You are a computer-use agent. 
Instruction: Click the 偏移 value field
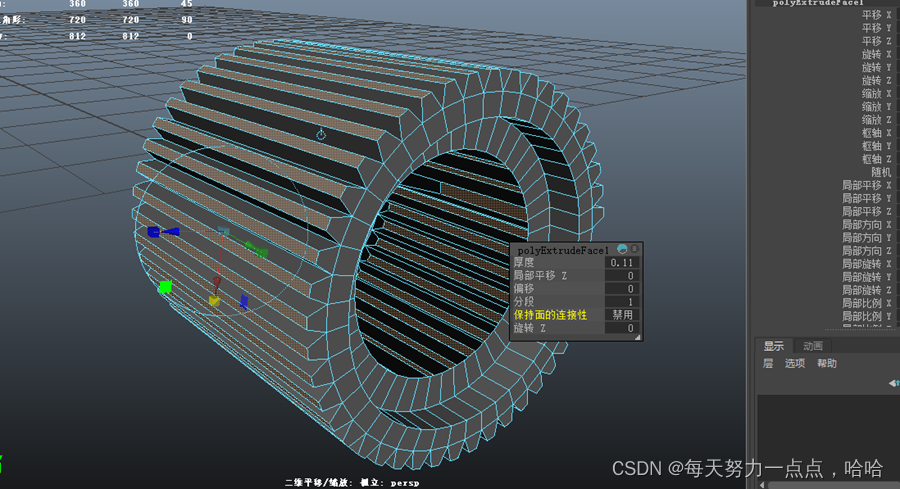622,289
